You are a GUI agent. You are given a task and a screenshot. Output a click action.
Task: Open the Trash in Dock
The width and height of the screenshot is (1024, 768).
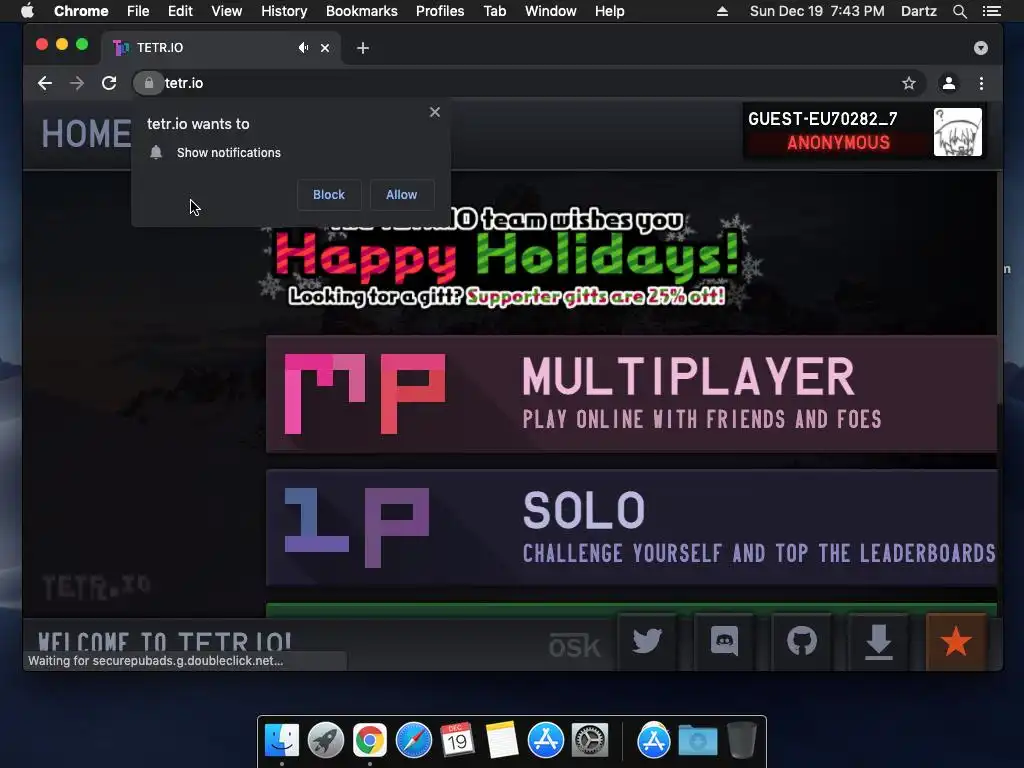(742, 741)
